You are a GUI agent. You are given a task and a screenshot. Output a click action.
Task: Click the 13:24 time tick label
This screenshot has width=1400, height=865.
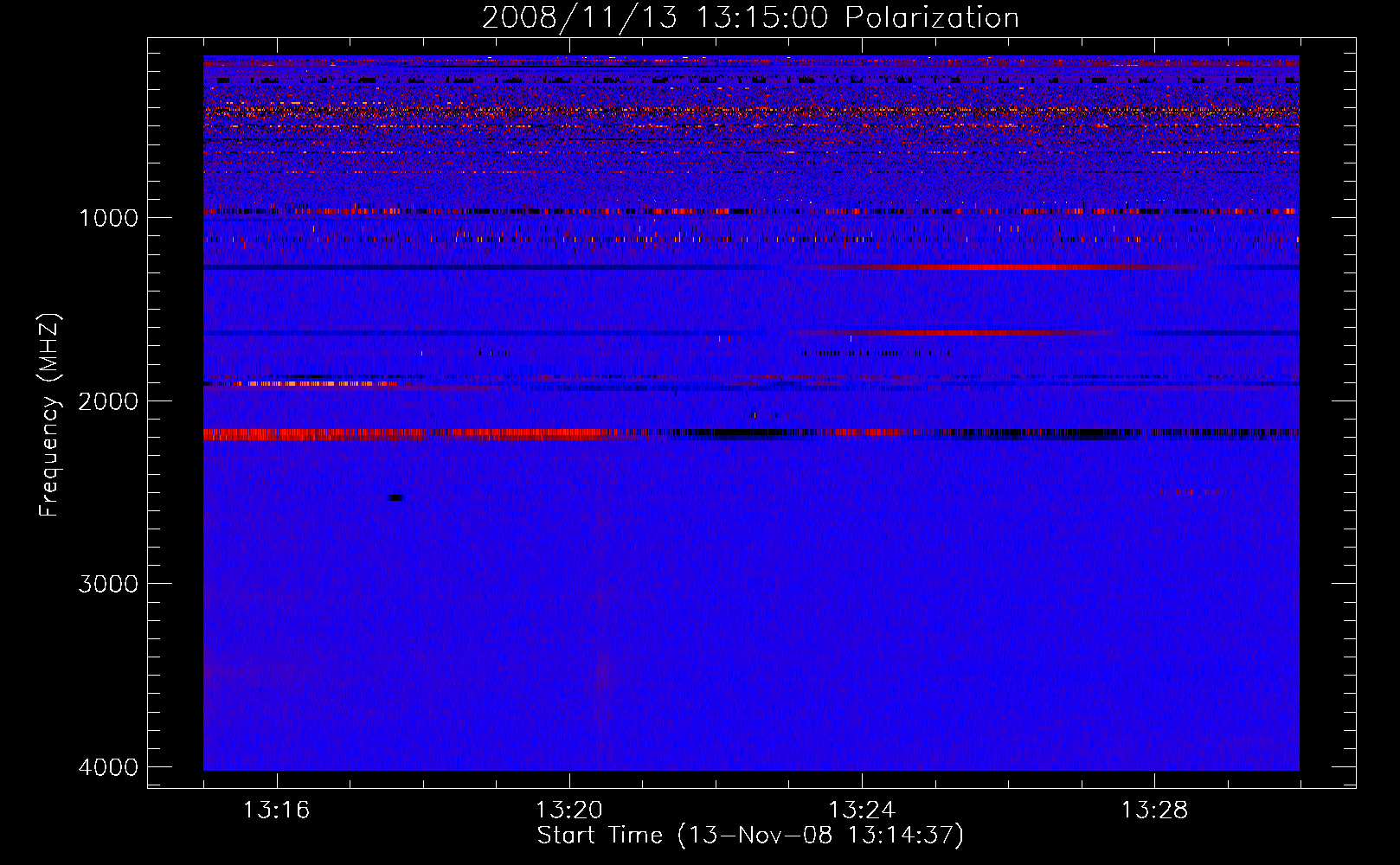(862, 810)
